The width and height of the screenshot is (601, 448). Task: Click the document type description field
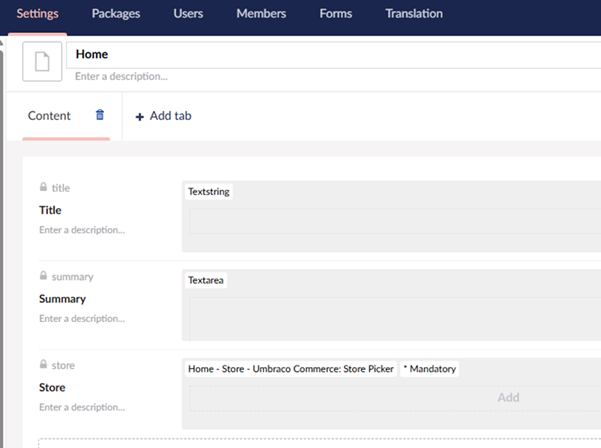(330, 76)
